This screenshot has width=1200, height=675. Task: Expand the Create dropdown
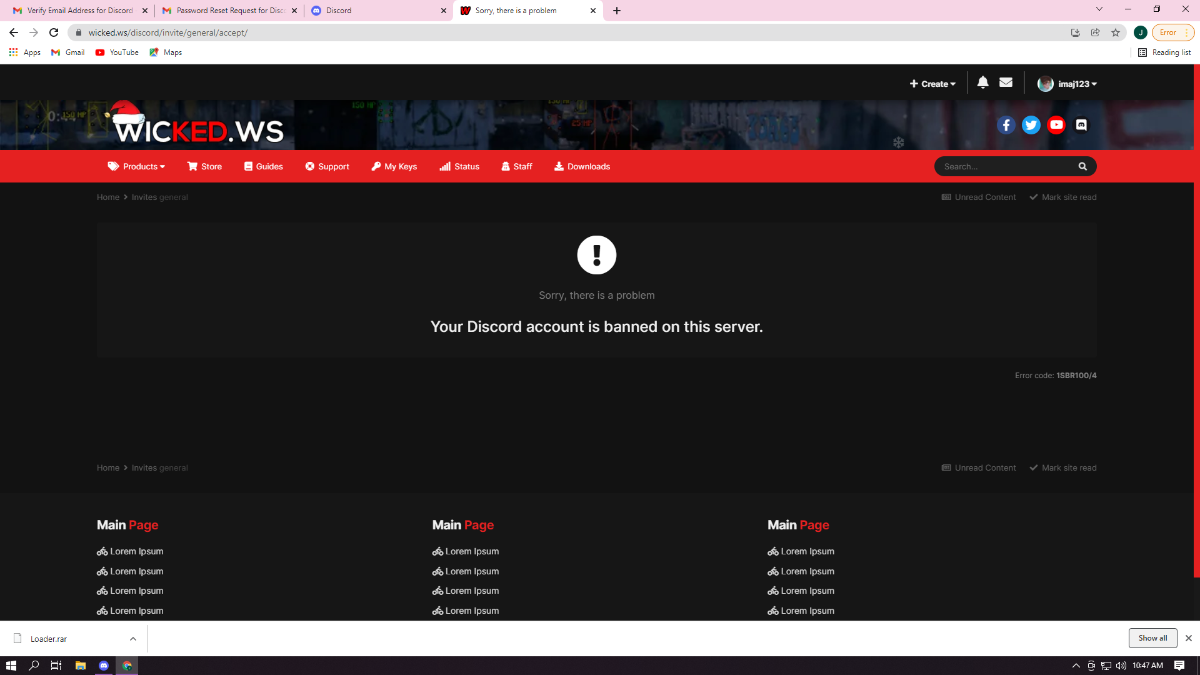[932, 84]
